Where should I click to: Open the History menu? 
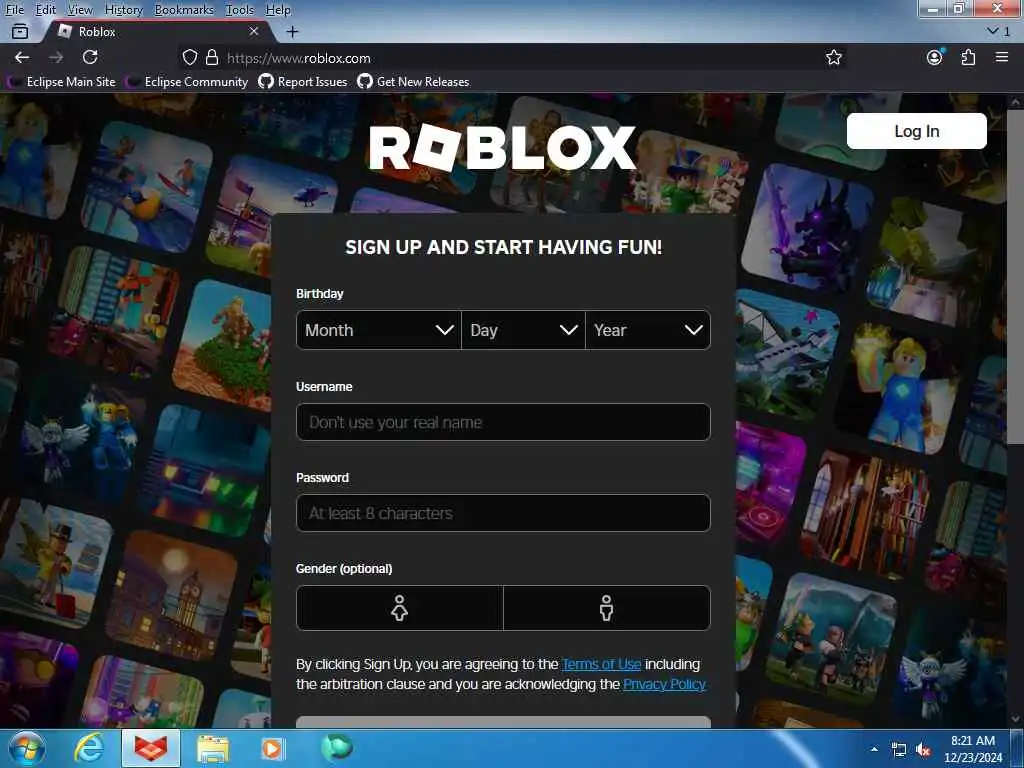point(123,10)
